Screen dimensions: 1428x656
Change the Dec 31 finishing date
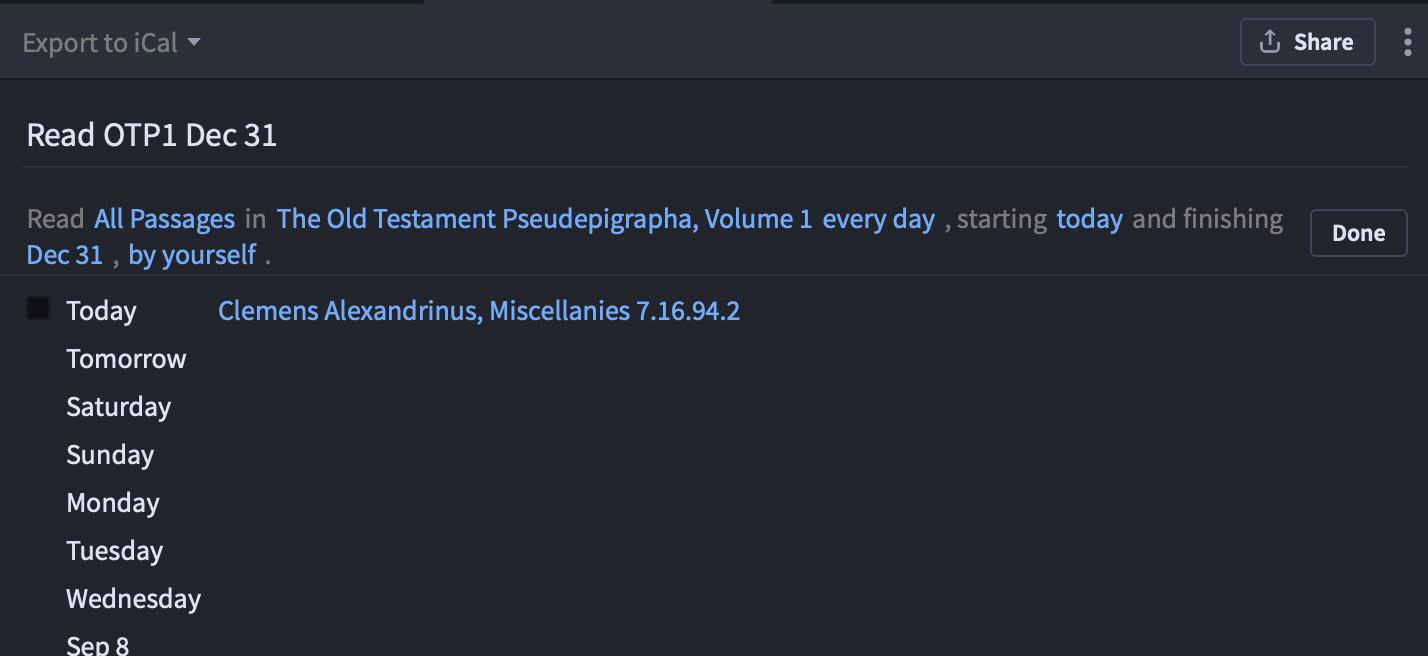64,255
